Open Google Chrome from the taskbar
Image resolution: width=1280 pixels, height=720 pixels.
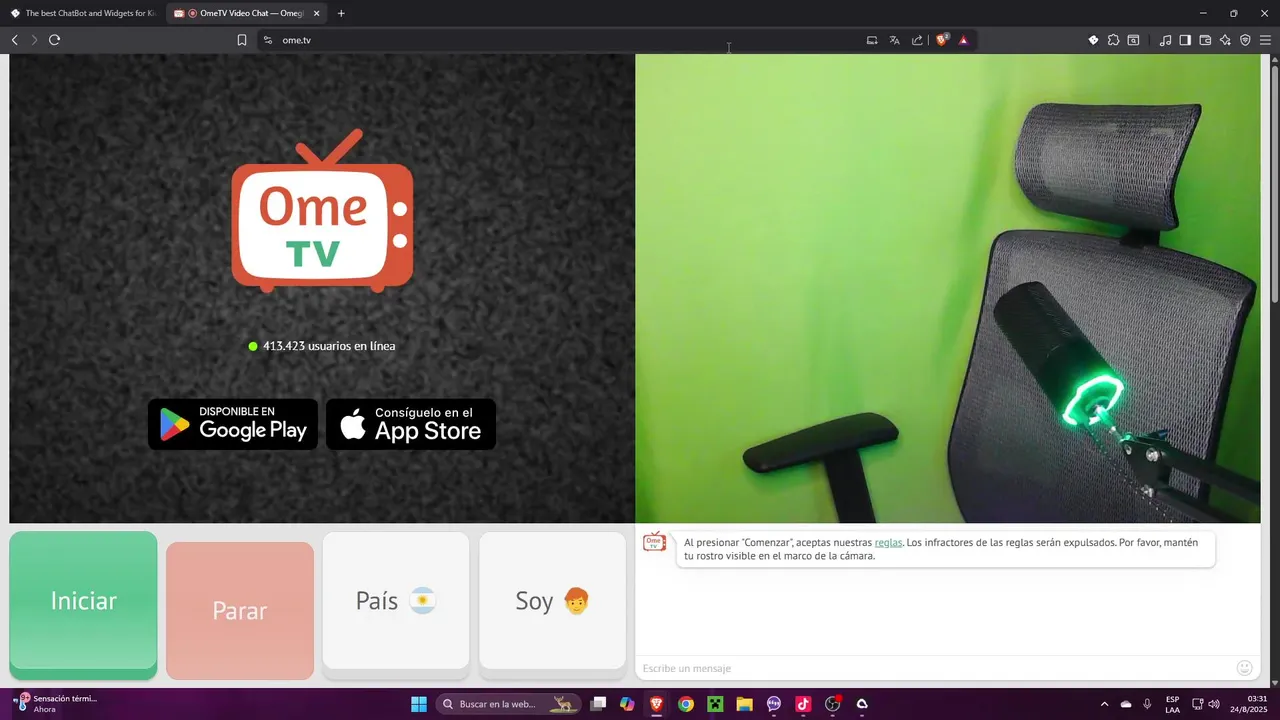686,704
